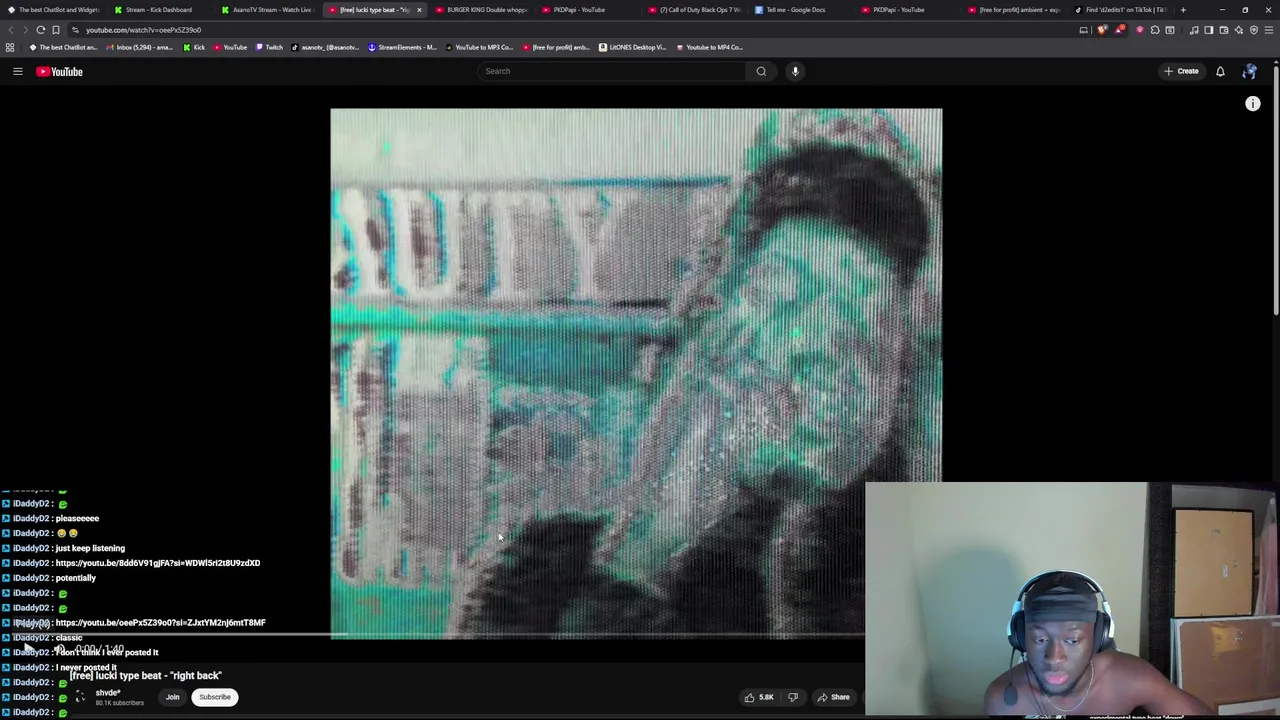Open the YouTube guide hamburger menu

(x=17, y=71)
